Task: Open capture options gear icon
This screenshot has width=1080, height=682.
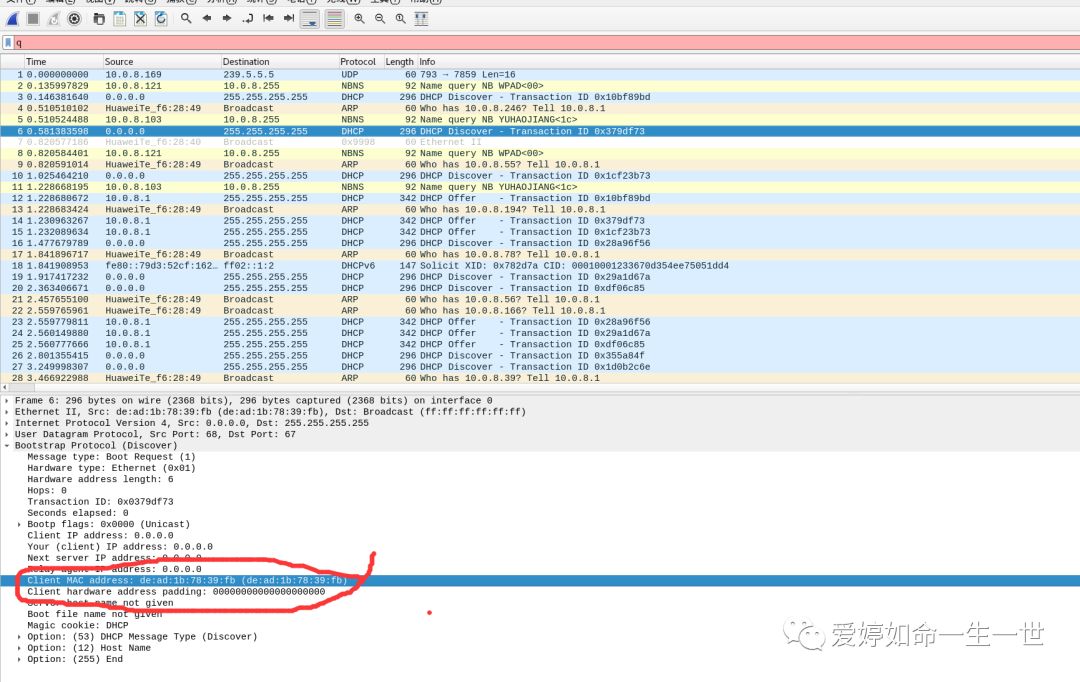Action: [x=74, y=19]
